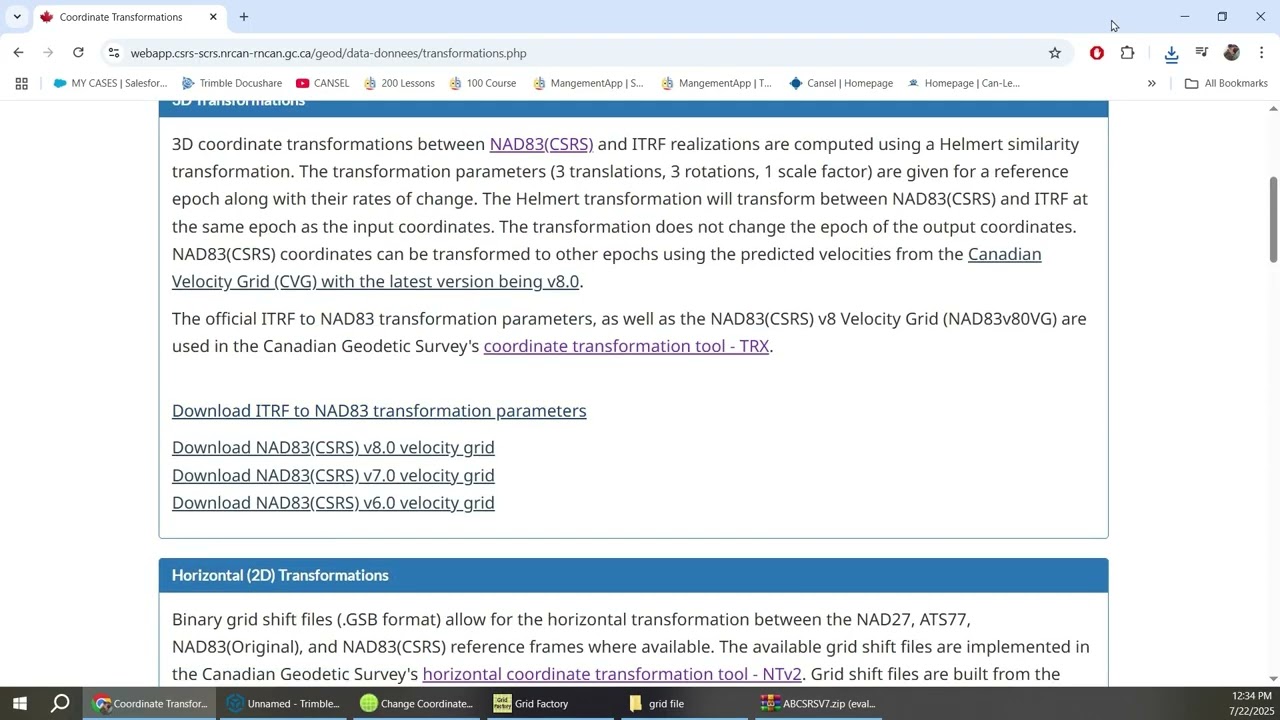Reload the current page

coord(78,53)
